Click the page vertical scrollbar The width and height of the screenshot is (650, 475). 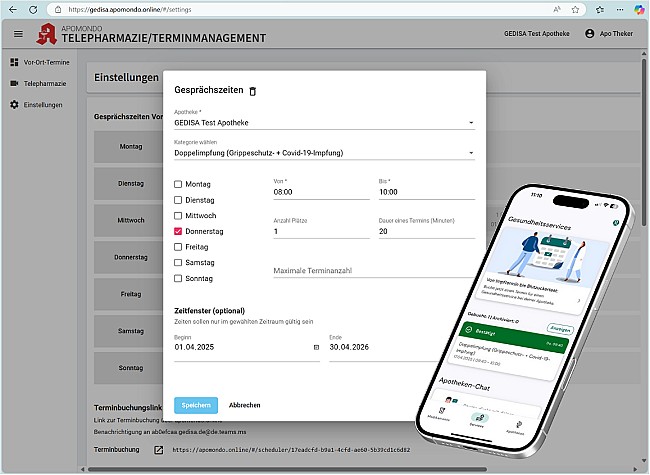pyautogui.click(x=644, y=141)
